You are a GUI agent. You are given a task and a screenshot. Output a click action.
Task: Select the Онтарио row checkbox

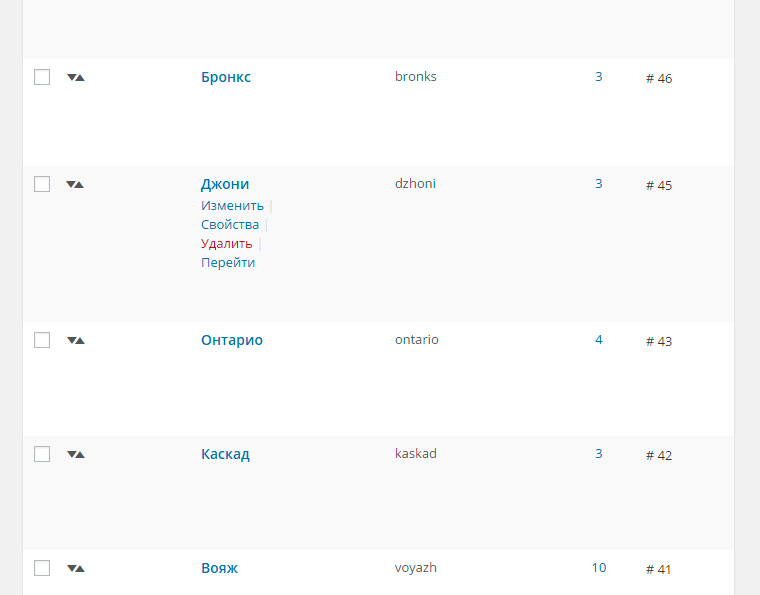[x=42, y=340]
